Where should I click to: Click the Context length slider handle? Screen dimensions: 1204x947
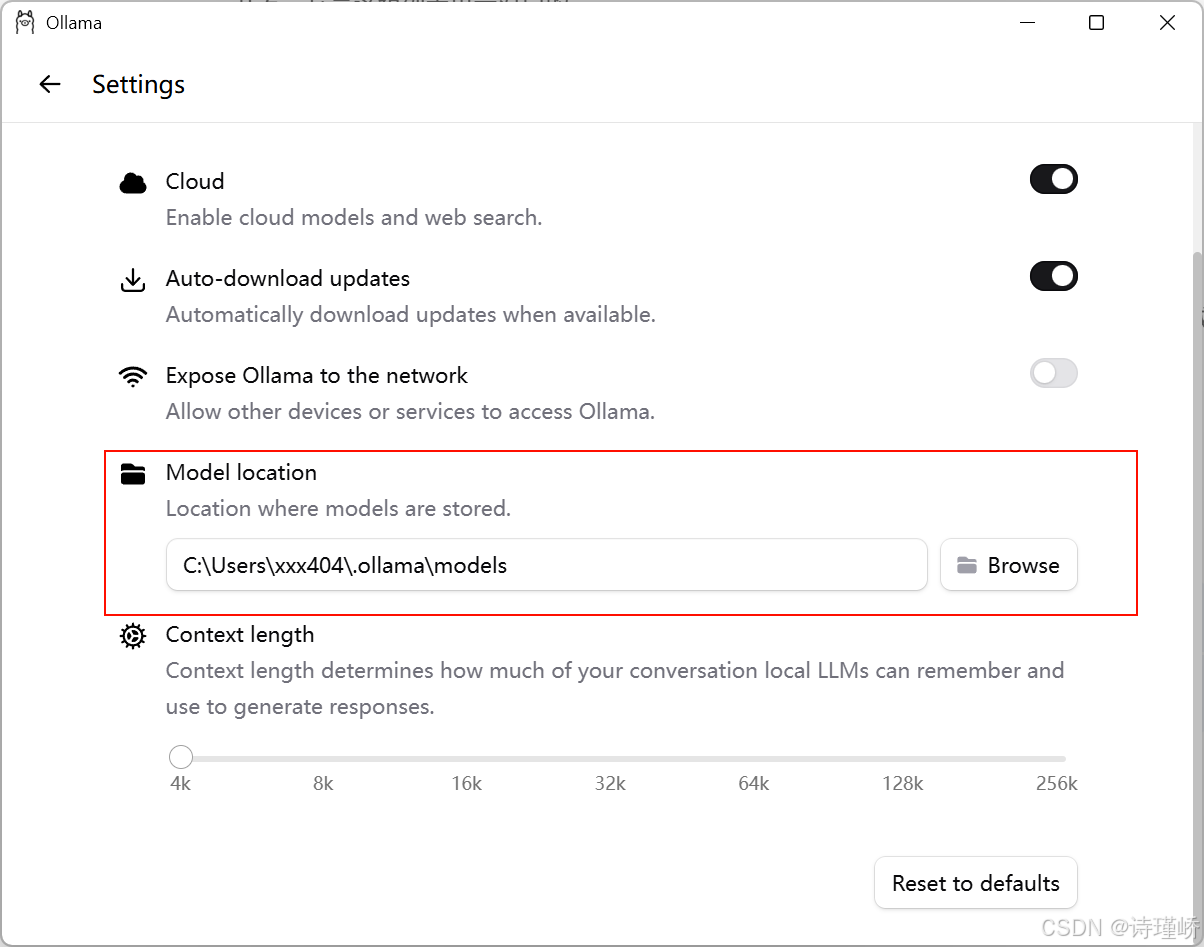181,757
